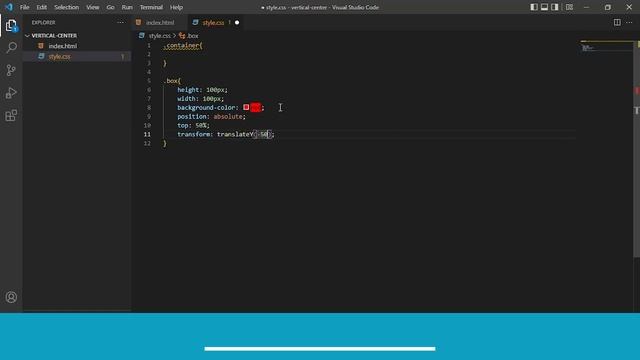Open the Accounts icon at bottom of activity bar

[11, 297]
